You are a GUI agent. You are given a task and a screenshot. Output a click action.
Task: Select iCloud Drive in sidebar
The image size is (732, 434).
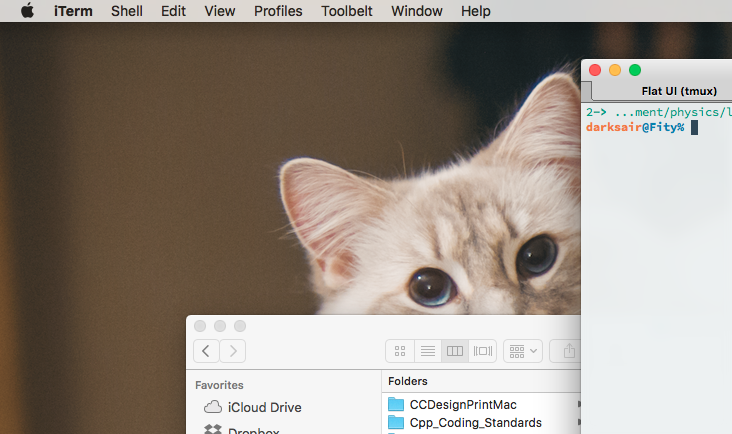(264, 407)
